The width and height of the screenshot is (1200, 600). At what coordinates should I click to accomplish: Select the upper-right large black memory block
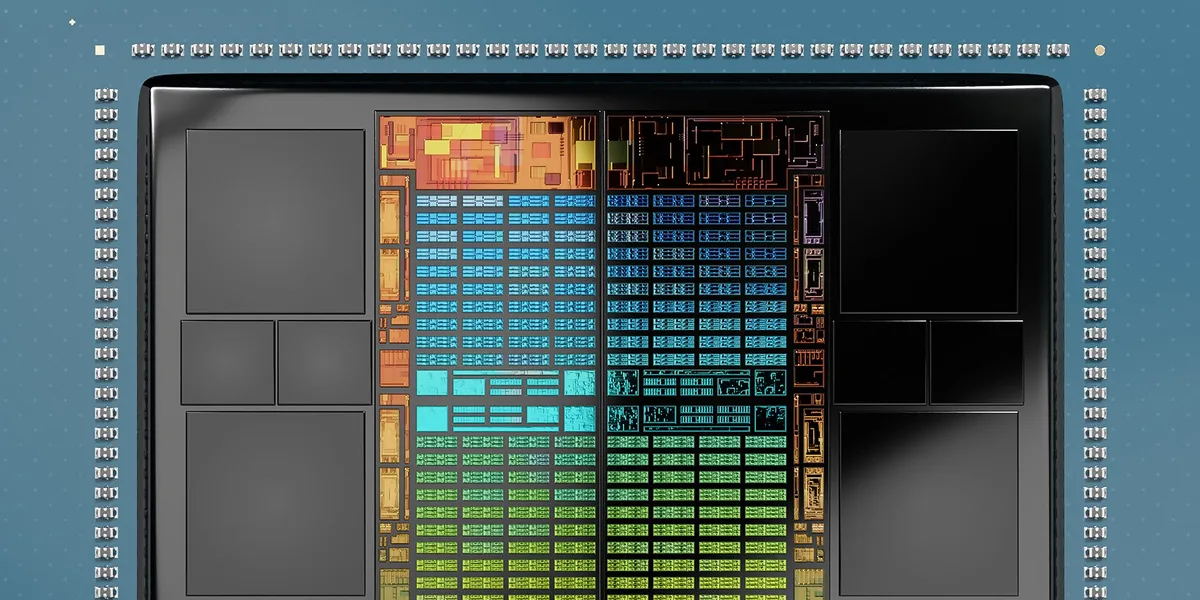point(929,221)
